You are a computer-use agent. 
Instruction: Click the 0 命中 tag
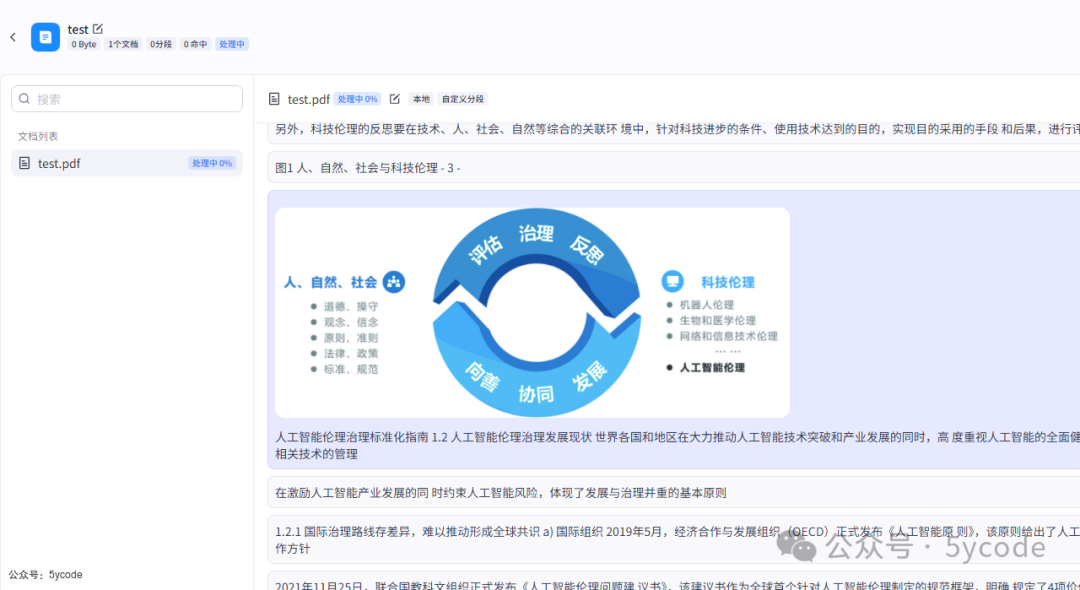196,44
